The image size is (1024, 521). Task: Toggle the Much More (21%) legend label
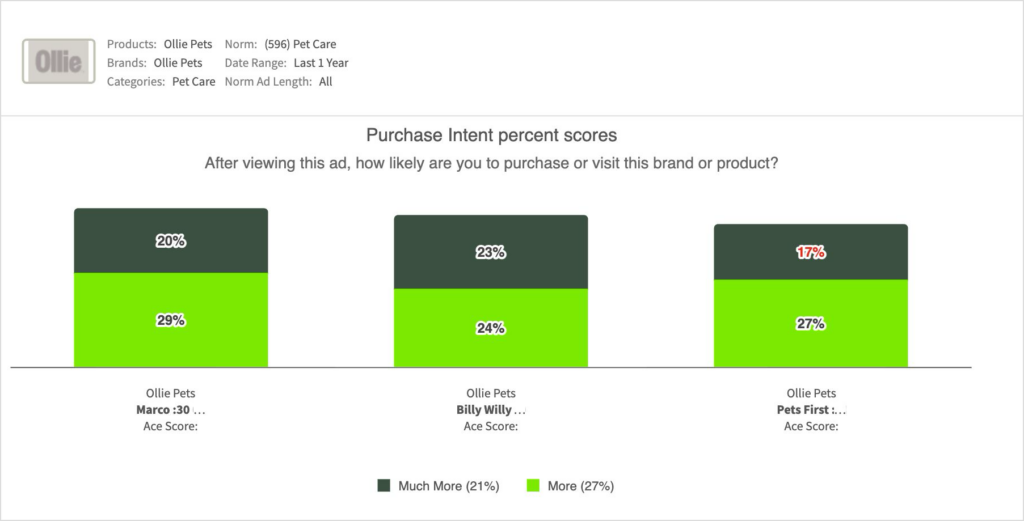click(448, 486)
